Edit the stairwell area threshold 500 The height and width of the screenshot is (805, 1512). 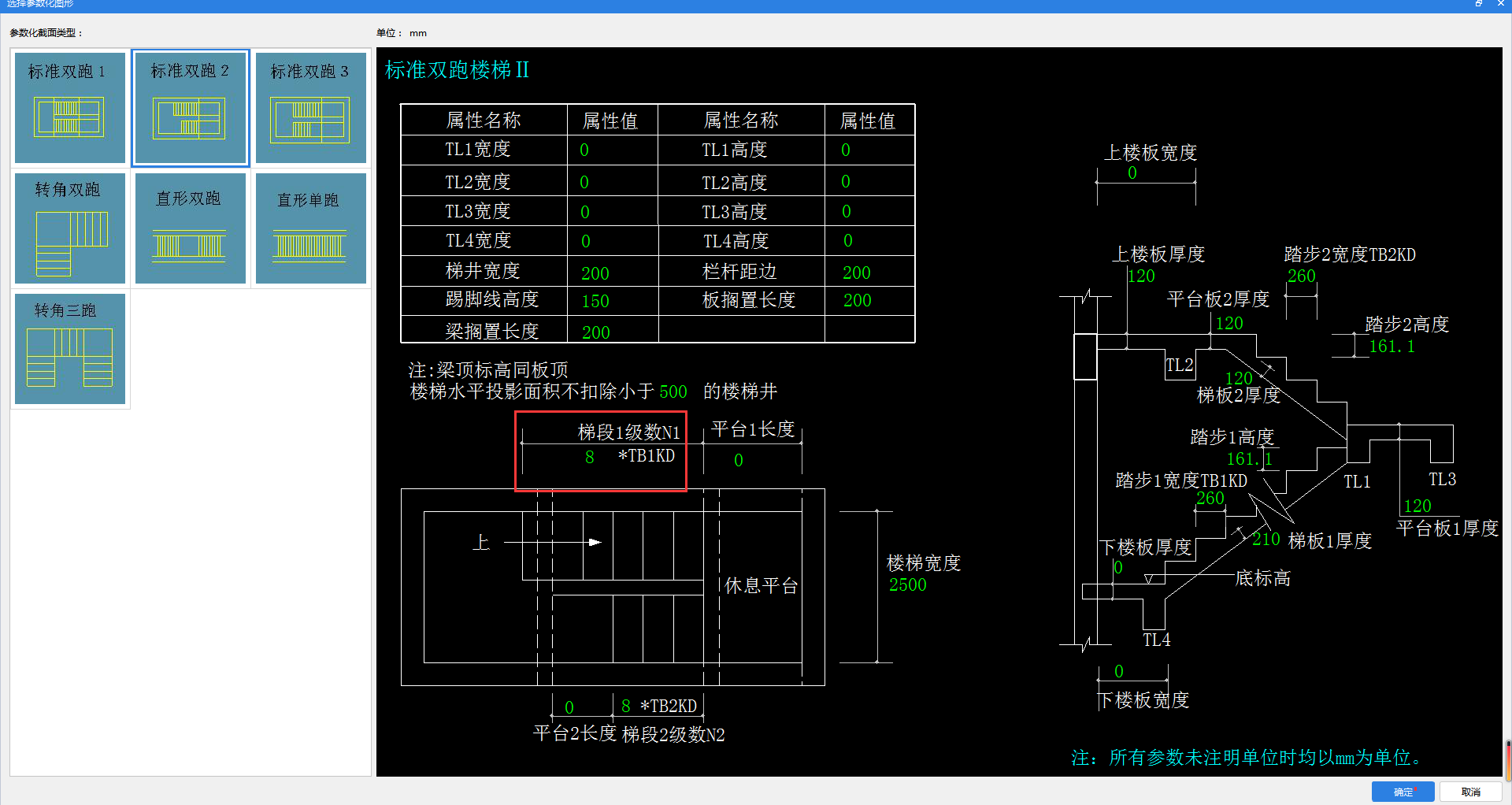click(673, 391)
